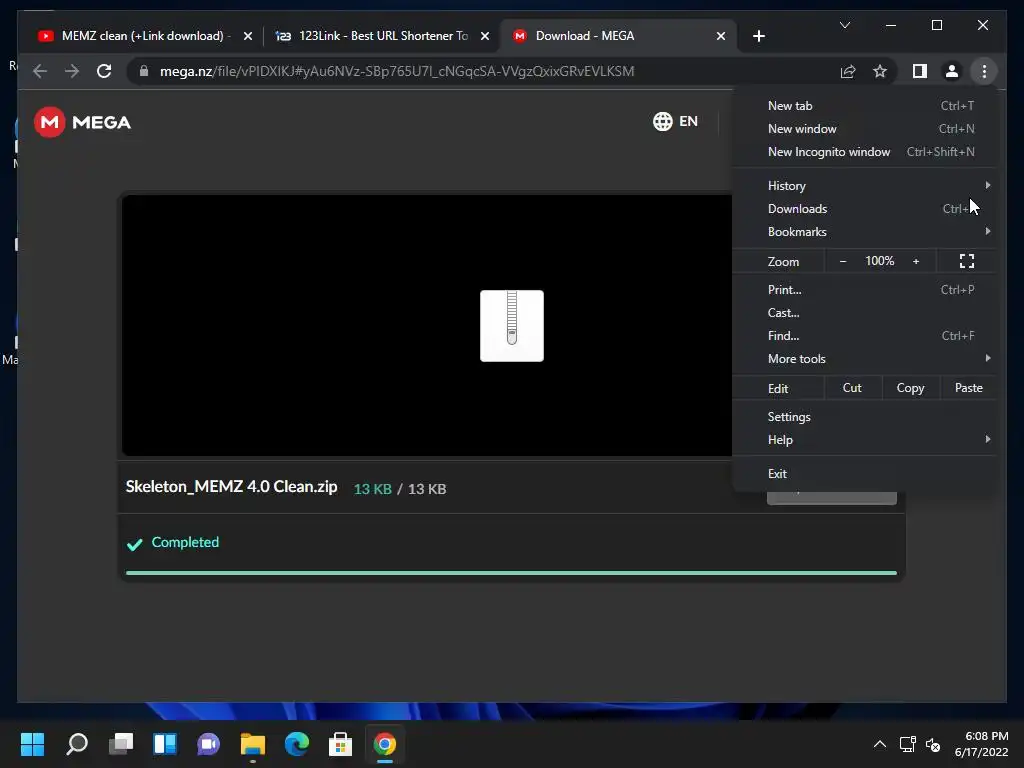Screen dimensions: 1024x768
Task: Open Task View on taskbar
Action: coord(121,744)
